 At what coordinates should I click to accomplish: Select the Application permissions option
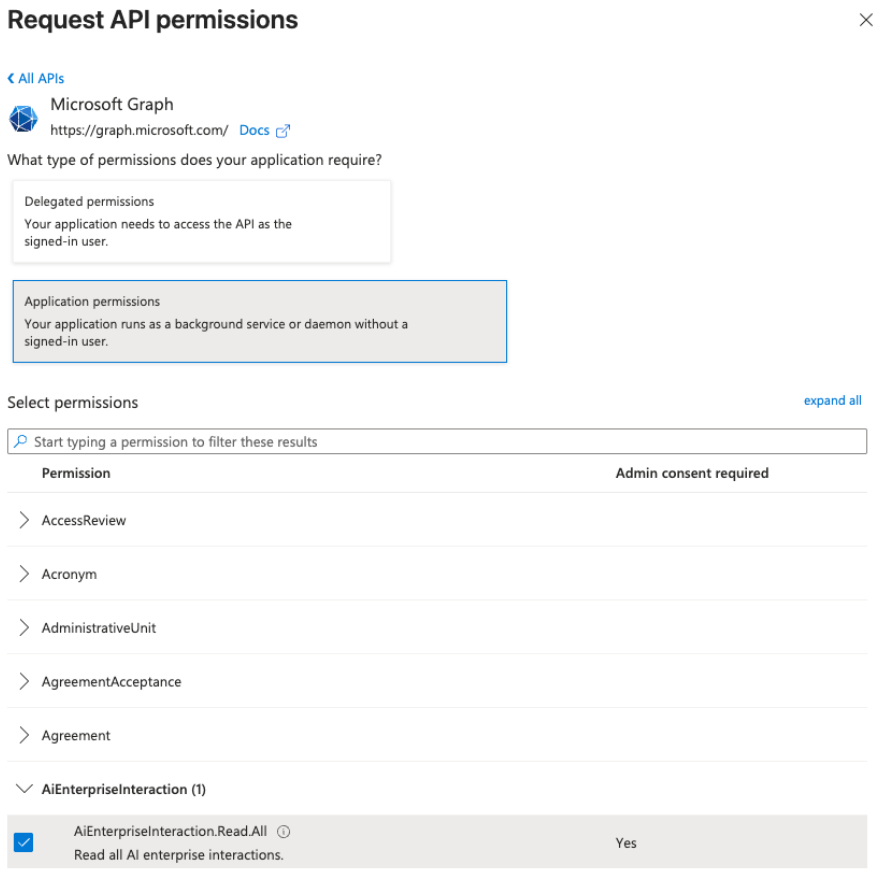(x=259, y=321)
